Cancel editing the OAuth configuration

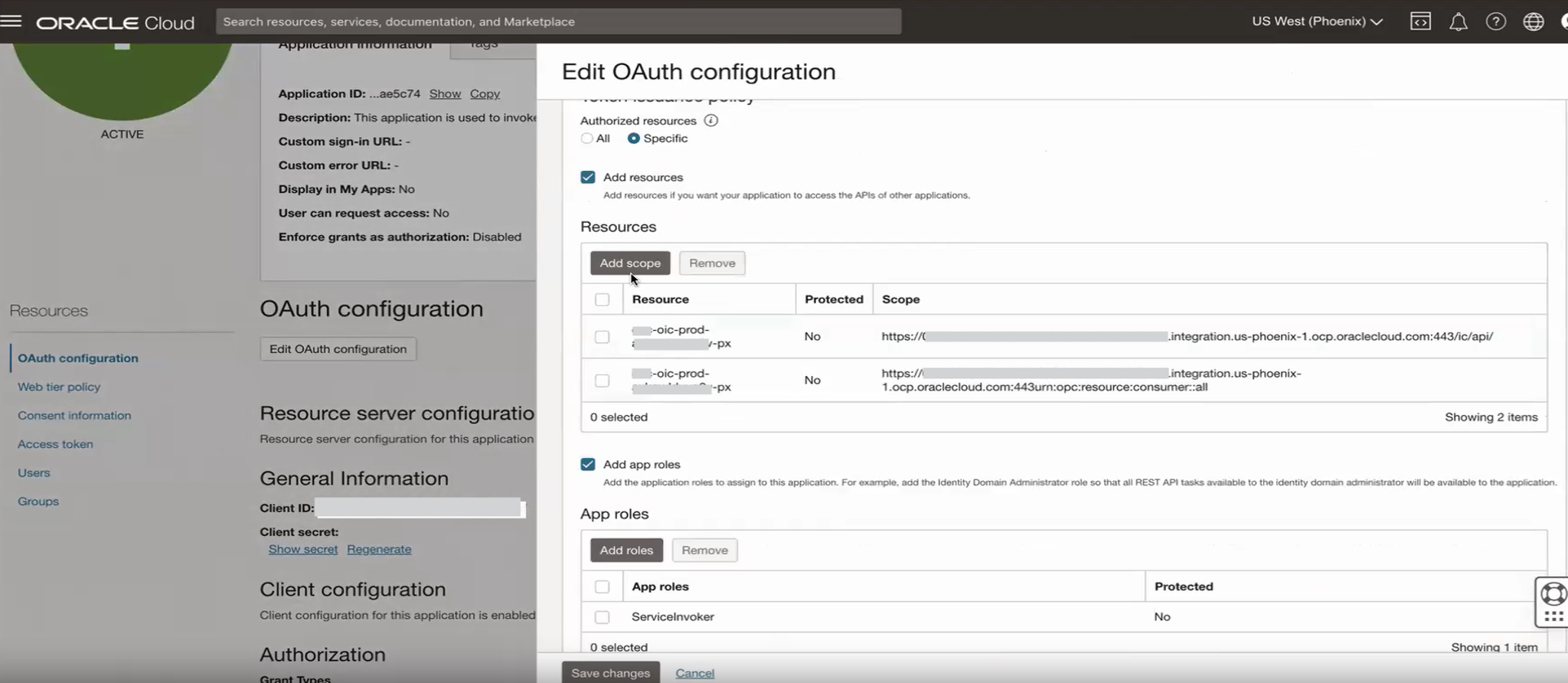coord(694,673)
